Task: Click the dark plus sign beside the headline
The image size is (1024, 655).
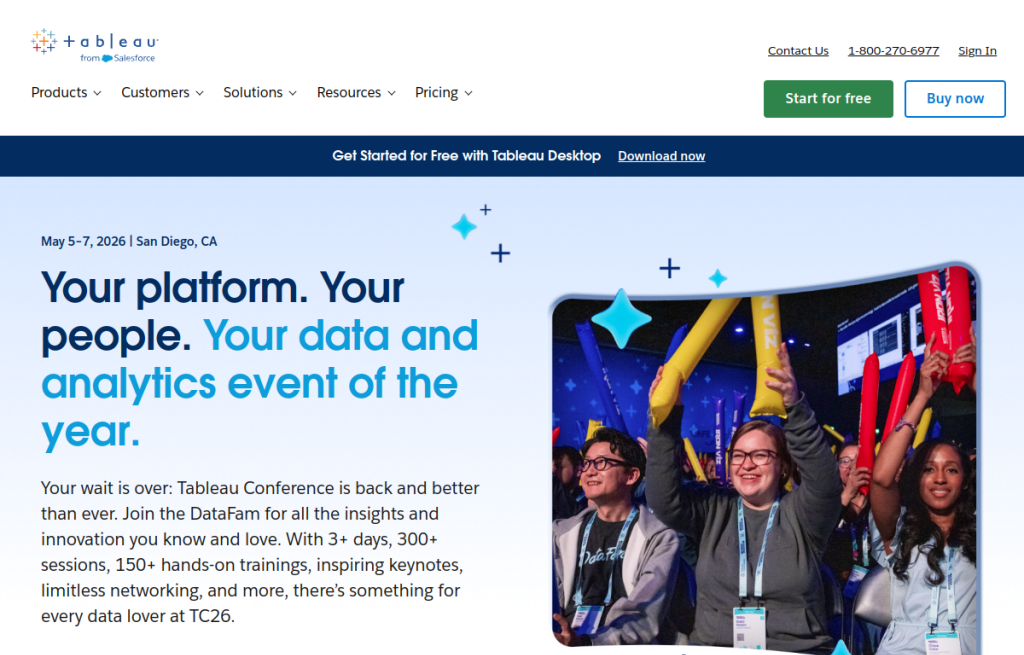Action: [x=500, y=253]
